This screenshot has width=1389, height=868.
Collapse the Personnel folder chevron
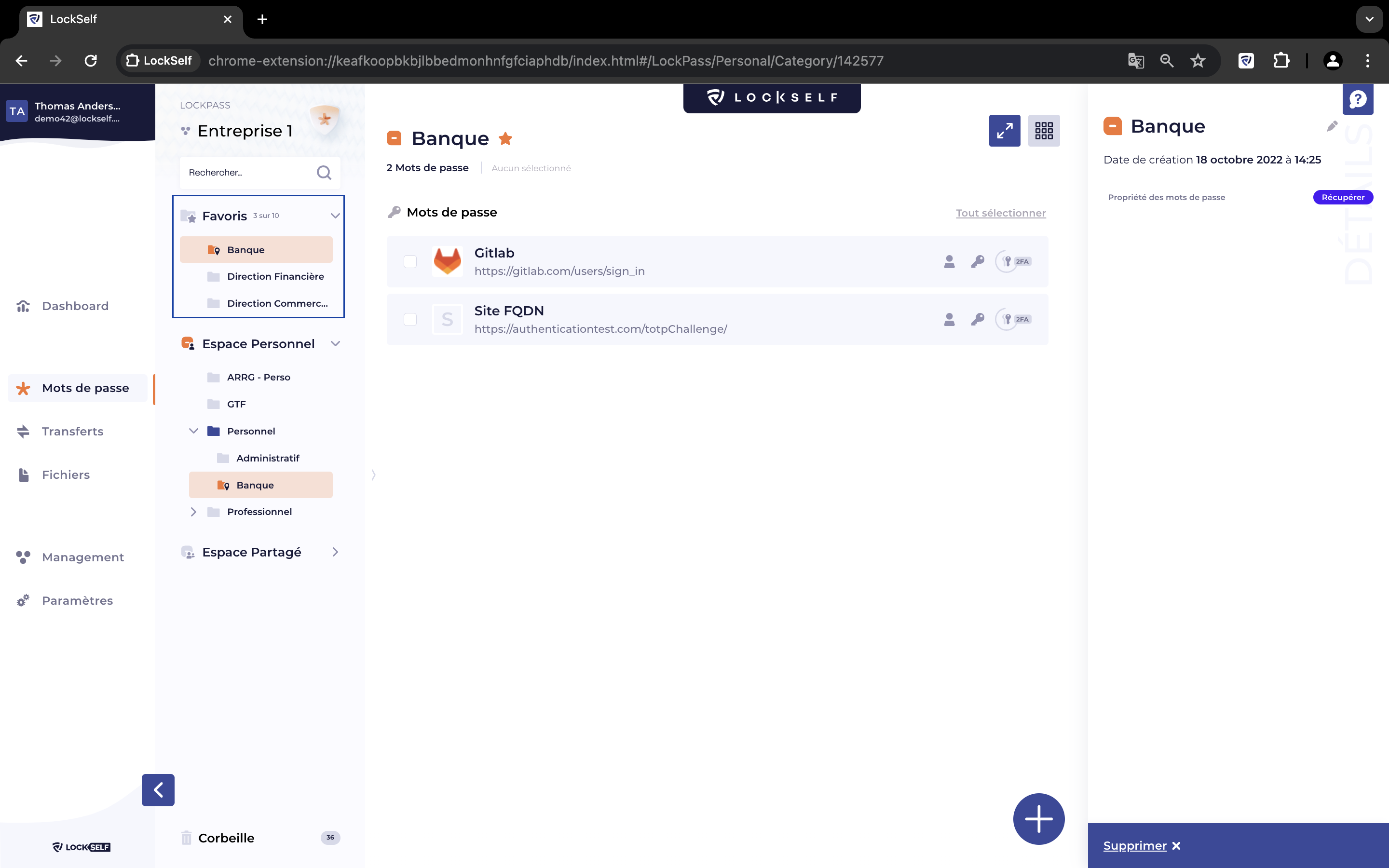[x=193, y=431]
